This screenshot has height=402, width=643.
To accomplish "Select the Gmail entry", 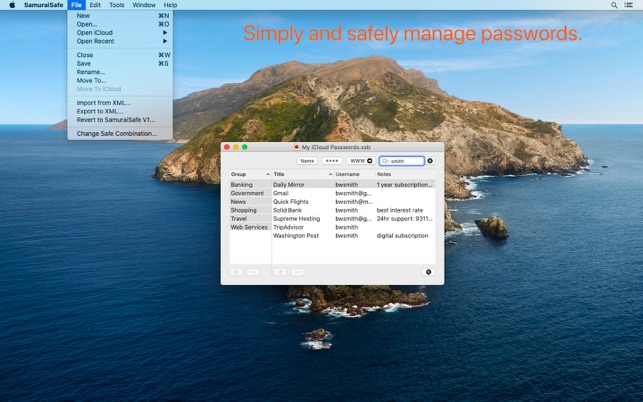I will (x=353, y=193).
